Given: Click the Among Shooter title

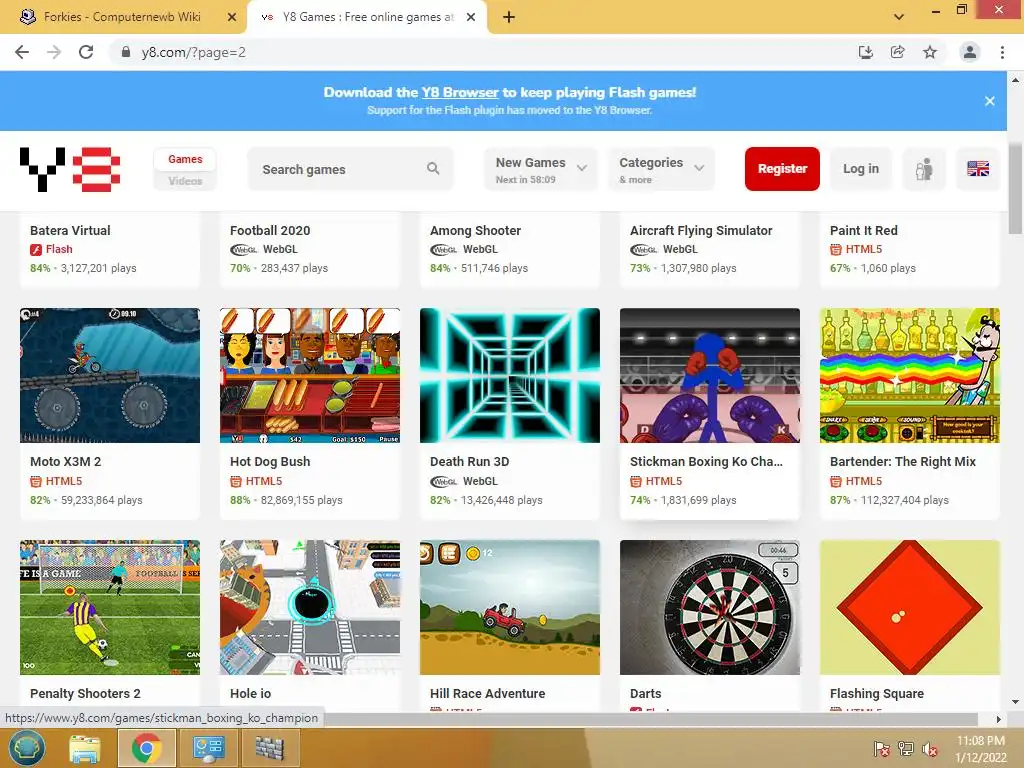Looking at the screenshot, I should pyautogui.click(x=475, y=231).
